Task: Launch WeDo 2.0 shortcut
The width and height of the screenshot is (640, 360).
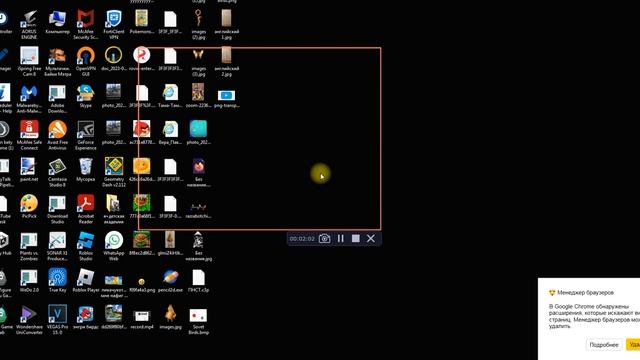Action: tap(29, 281)
